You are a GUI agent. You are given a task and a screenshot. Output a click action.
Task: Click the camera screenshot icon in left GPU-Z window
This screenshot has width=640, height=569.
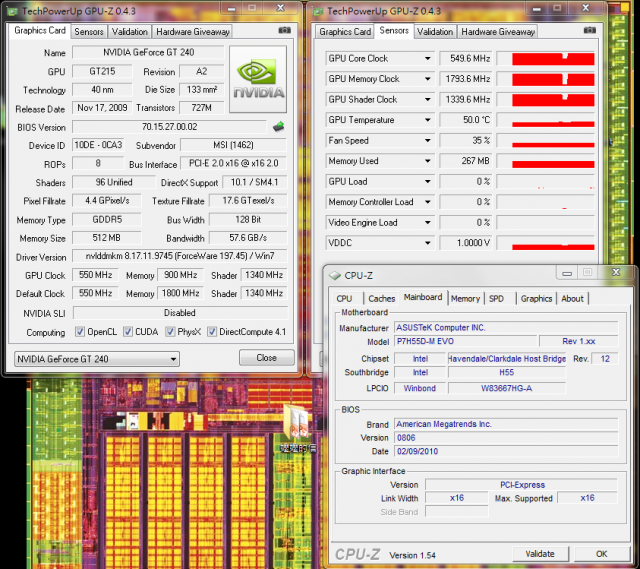point(284,30)
